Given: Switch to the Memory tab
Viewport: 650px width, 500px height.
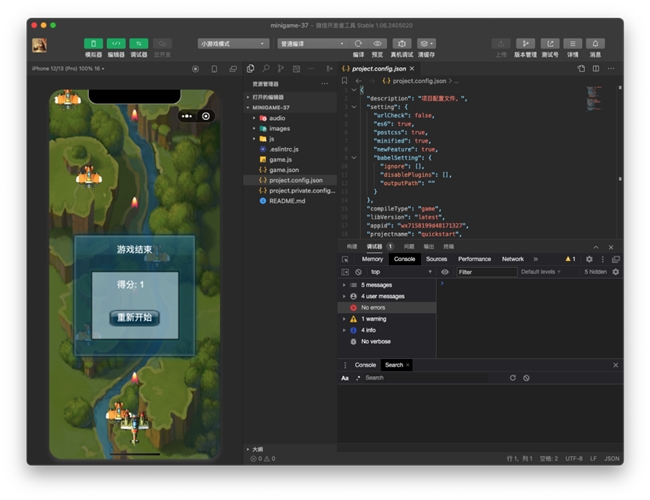Looking at the screenshot, I should click(x=372, y=259).
